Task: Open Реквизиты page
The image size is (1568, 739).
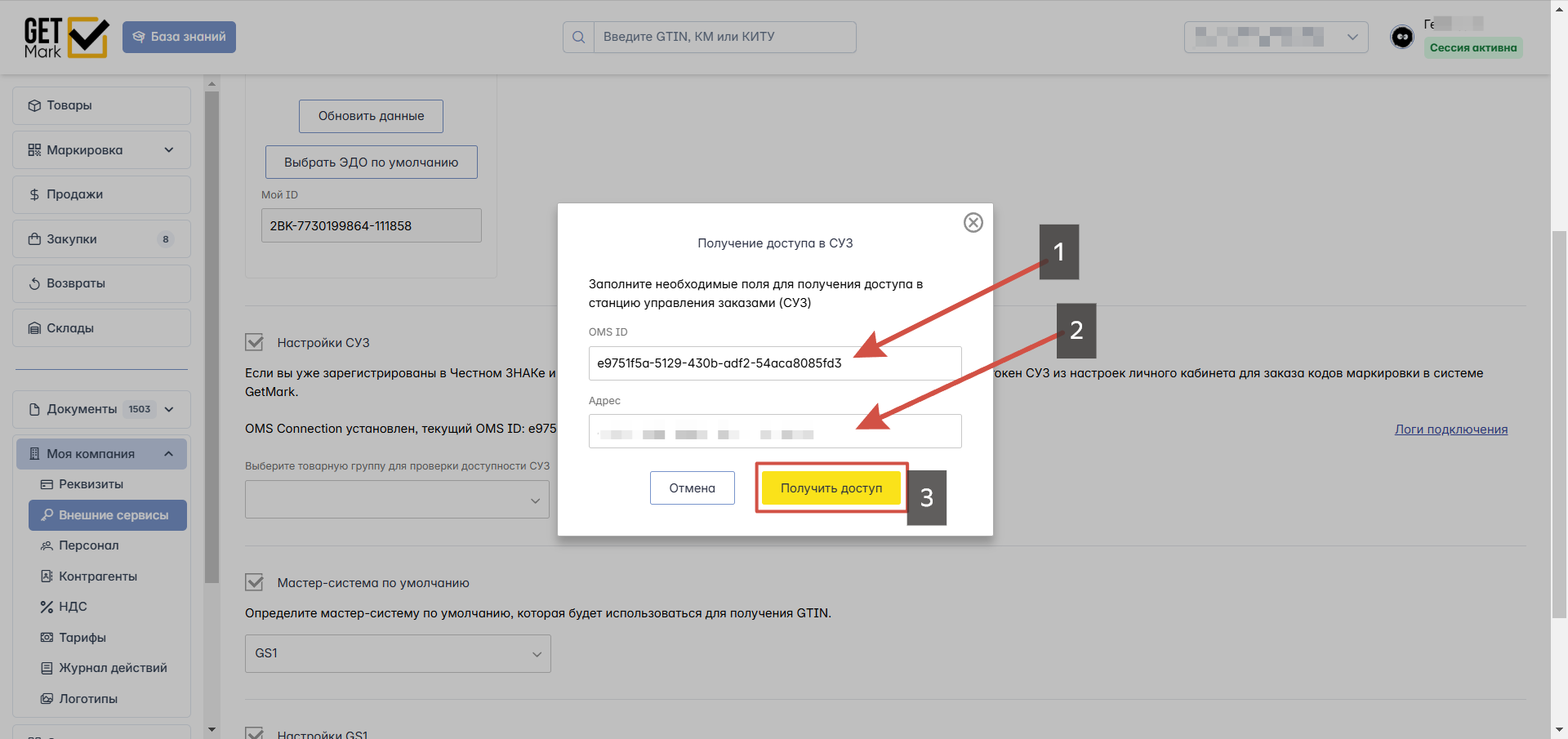Action: click(91, 484)
